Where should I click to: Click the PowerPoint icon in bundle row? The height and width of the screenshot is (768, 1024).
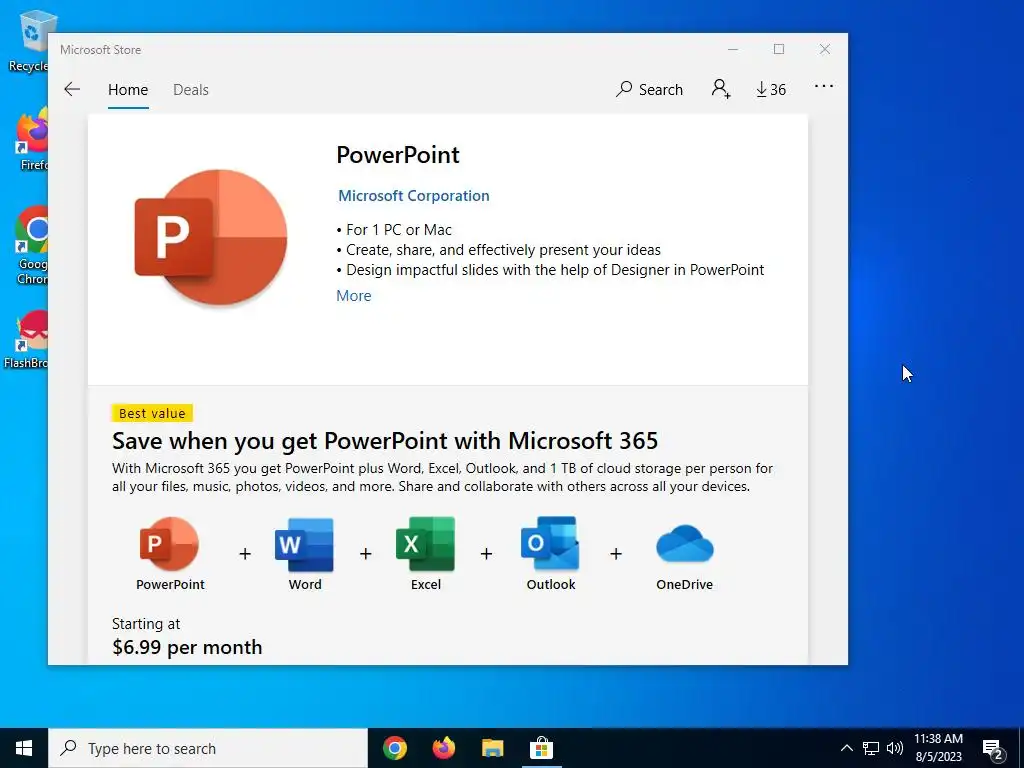[170, 543]
